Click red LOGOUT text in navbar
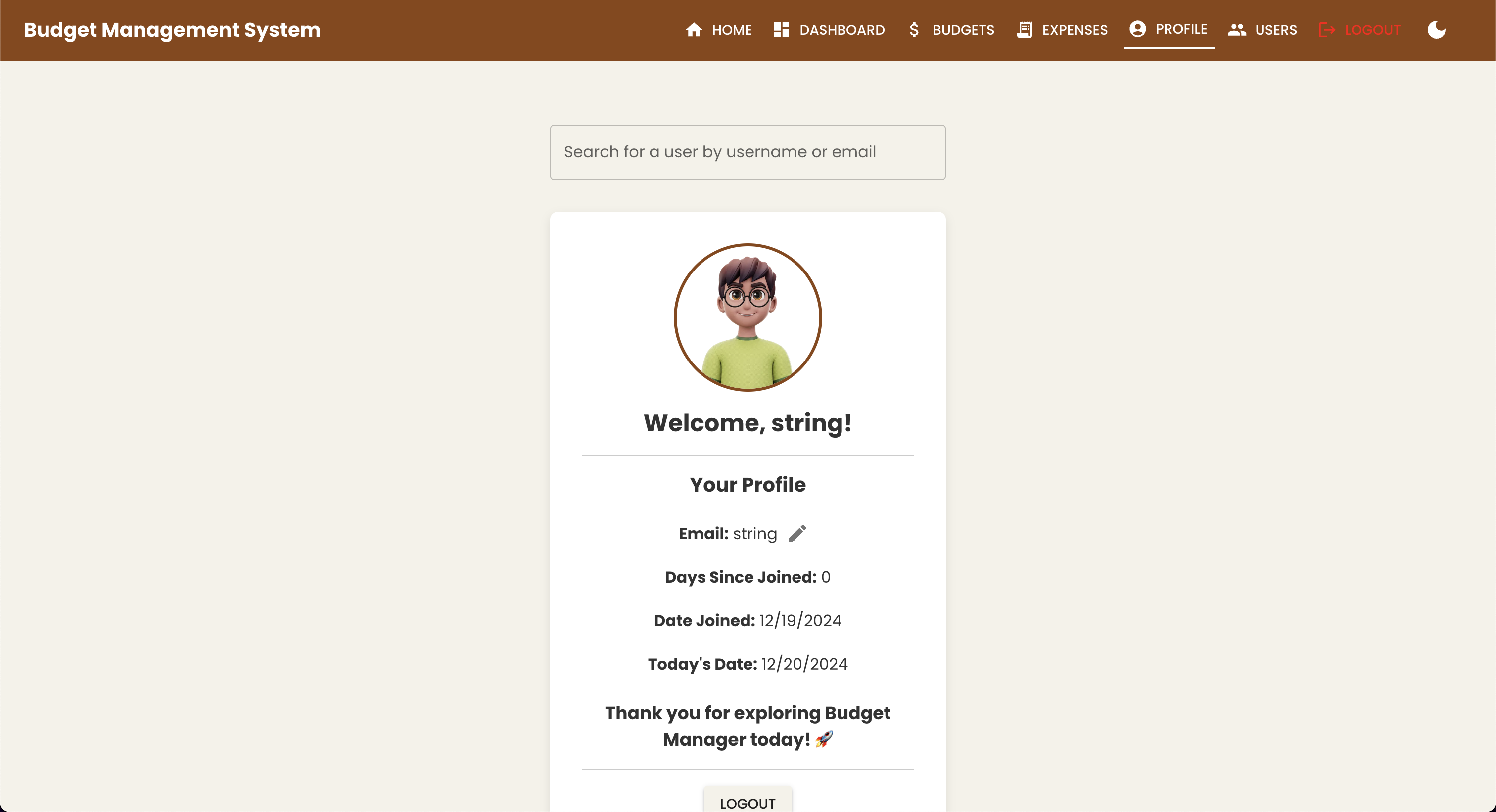 tap(1372, 30)
